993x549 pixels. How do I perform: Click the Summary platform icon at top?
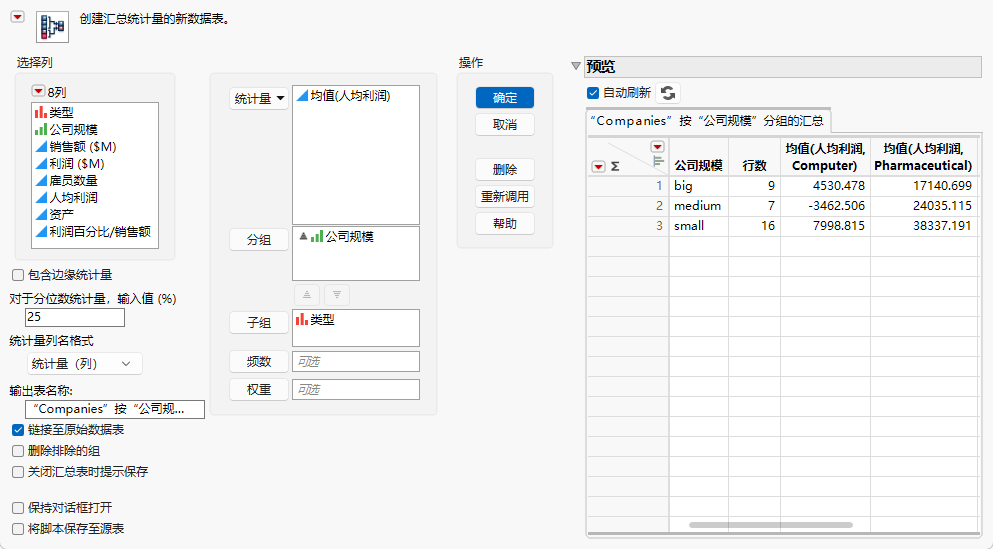pos(53,27)
